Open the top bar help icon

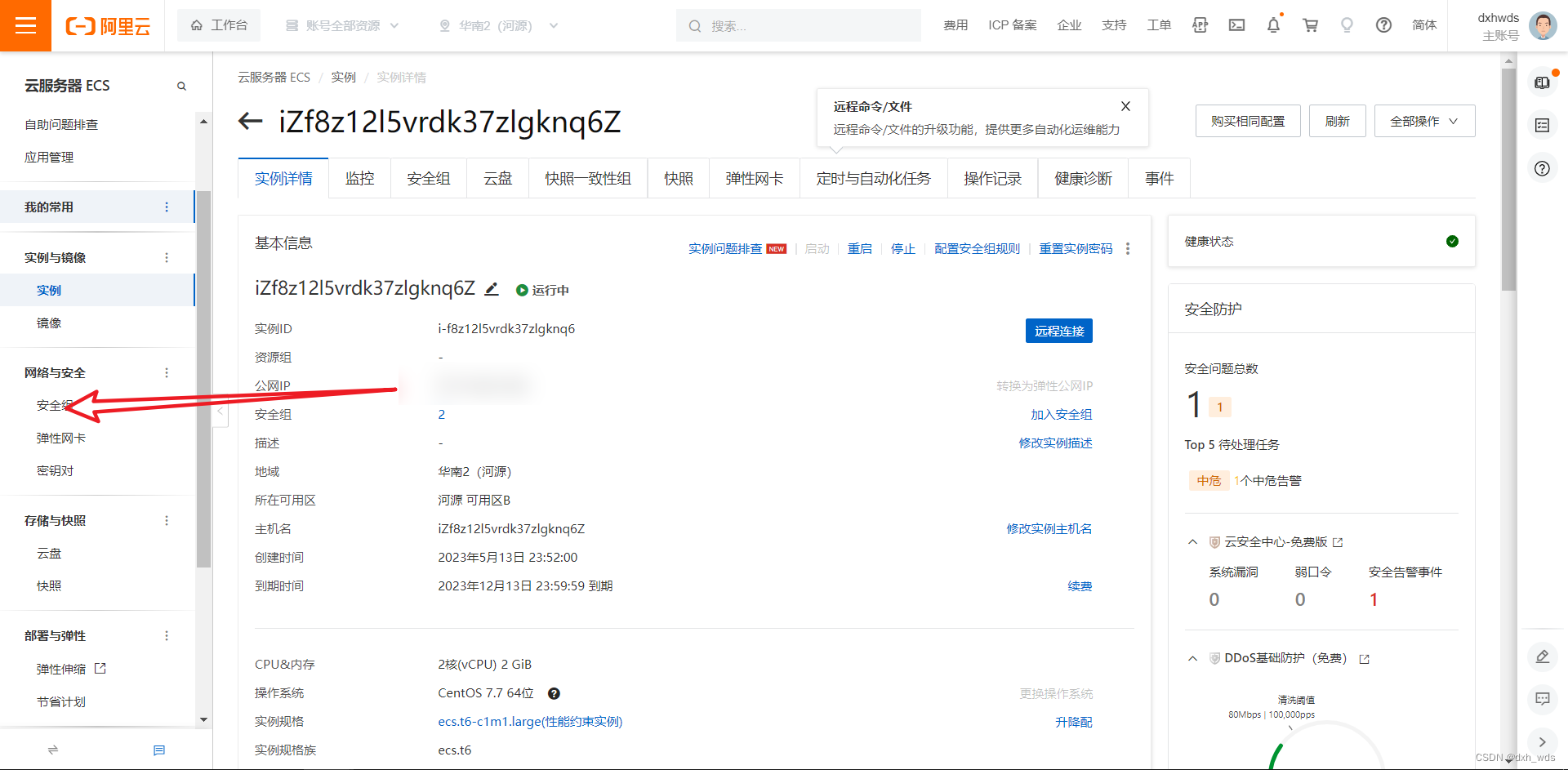[x=1383, y=25]
